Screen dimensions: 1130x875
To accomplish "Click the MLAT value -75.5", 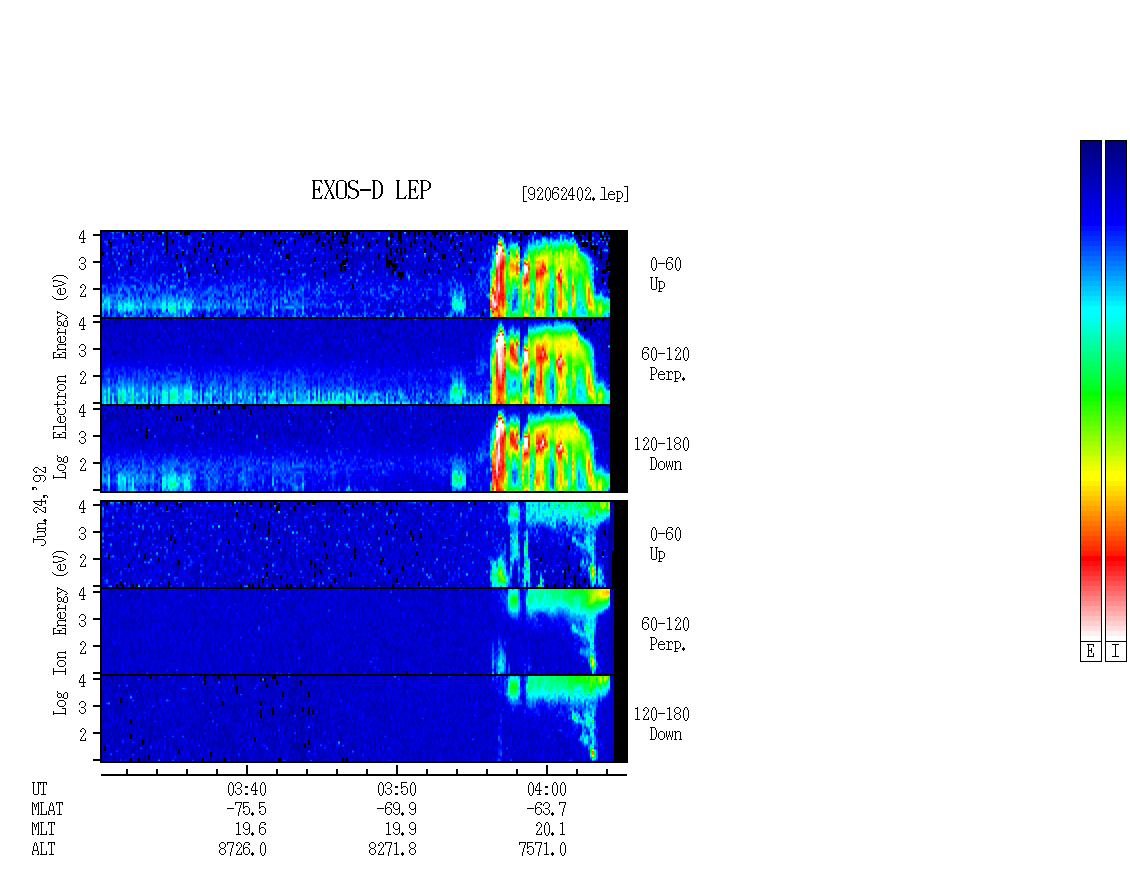I will pyautogui.click(x=246, y=809).
